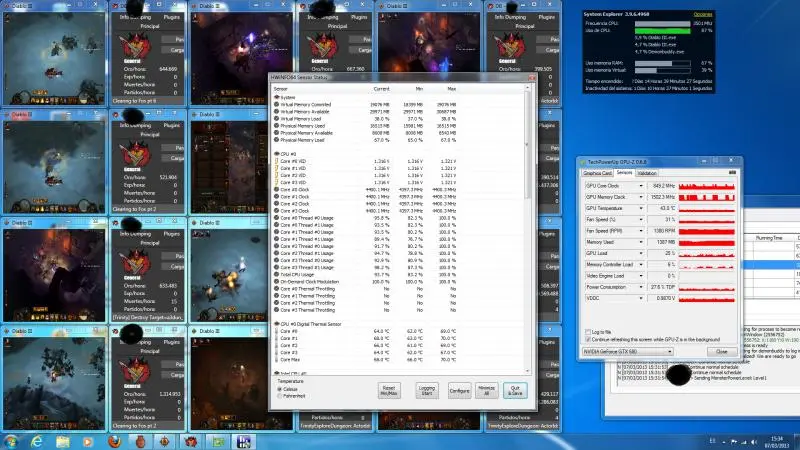The height and width of the screenshot is (450, 800).
Task: Enable Log to file checkbox in GPU-Z
Action: point(588,332)
